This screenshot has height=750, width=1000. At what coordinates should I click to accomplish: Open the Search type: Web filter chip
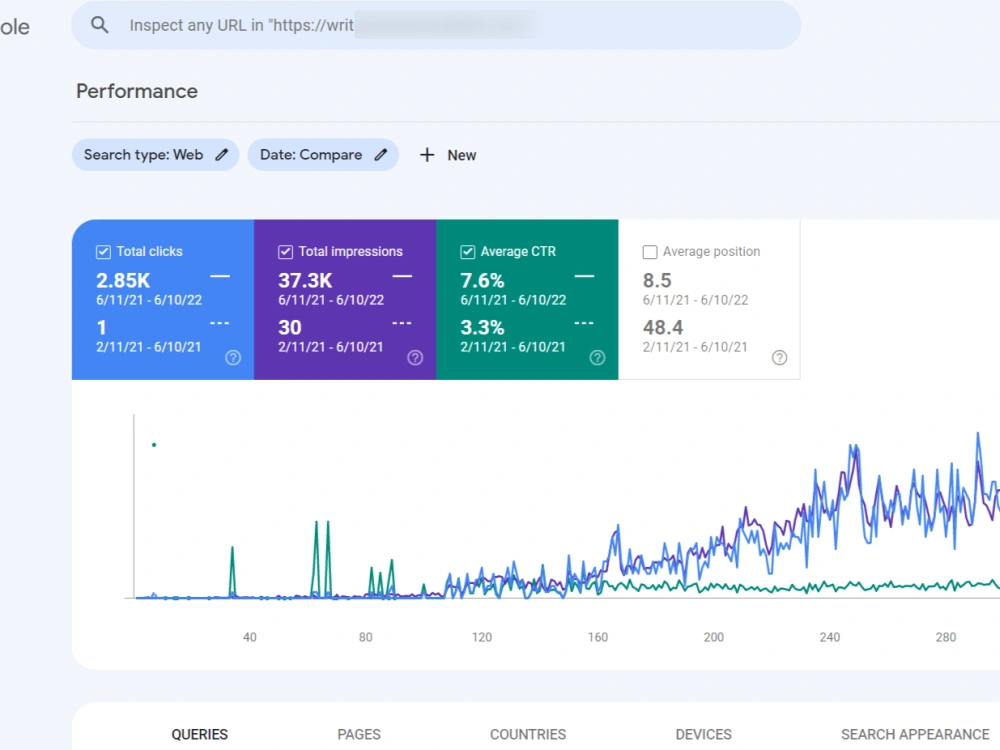click(155, 155)
